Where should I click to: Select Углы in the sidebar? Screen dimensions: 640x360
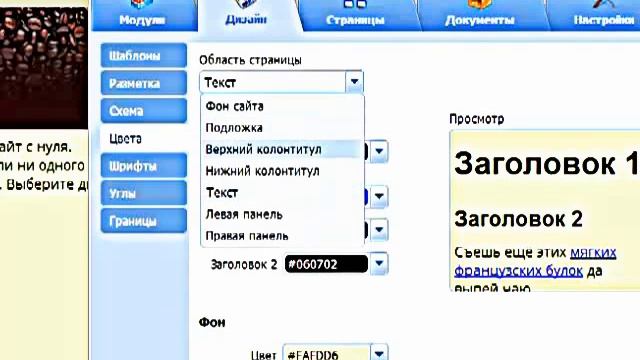144,193
